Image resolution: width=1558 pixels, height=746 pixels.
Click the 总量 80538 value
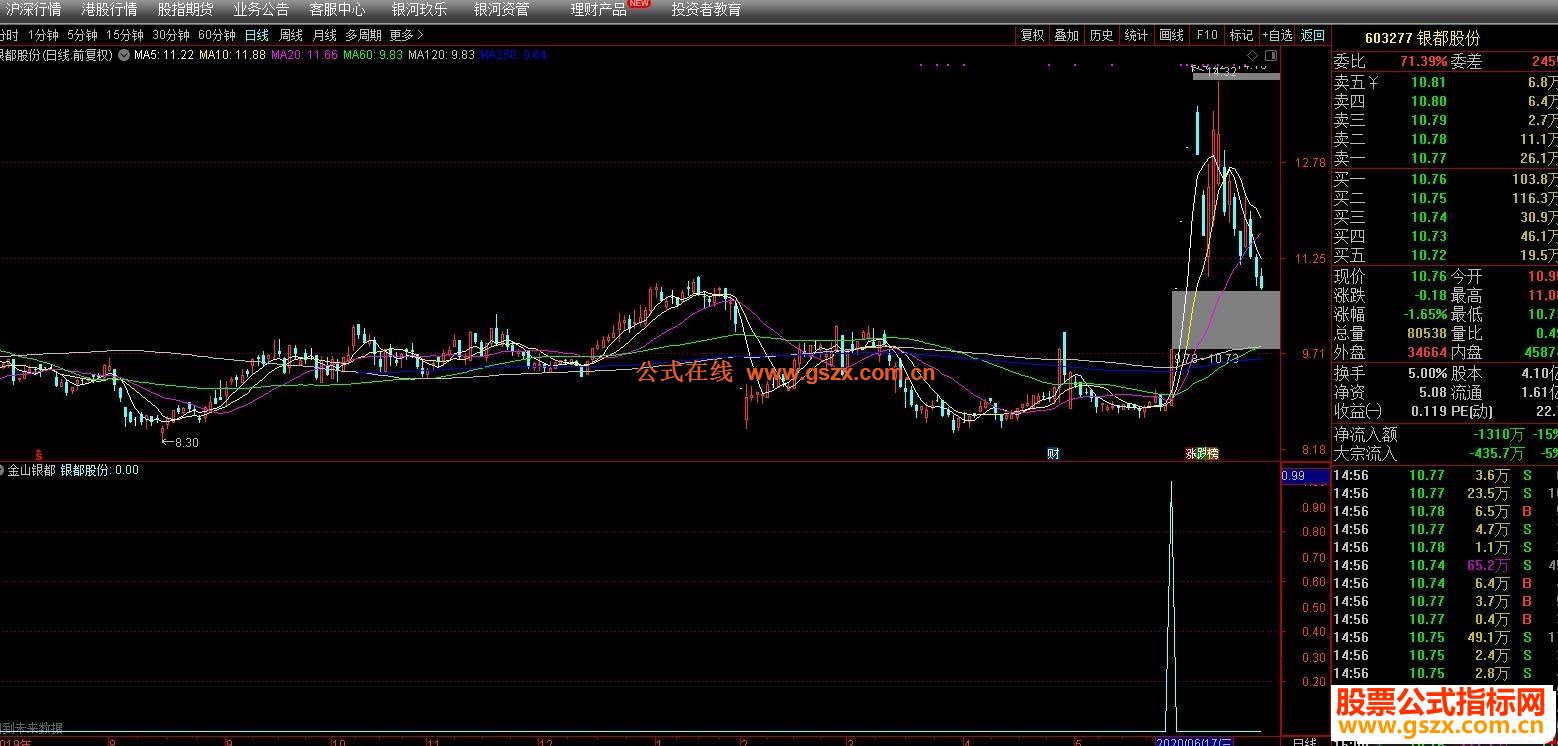click(x=1425, y=333)
